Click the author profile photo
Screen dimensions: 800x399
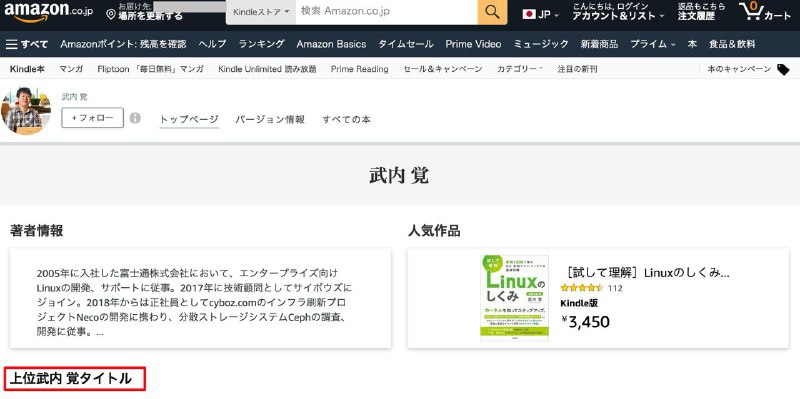tap(26, 111)
